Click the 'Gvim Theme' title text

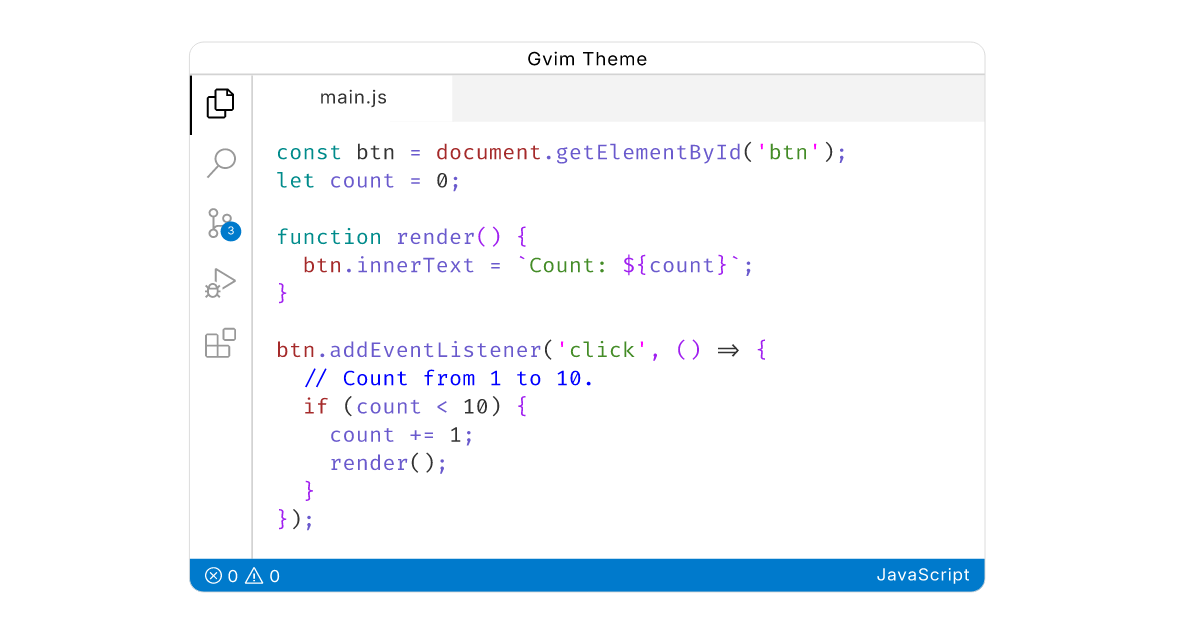pos(587,59)
